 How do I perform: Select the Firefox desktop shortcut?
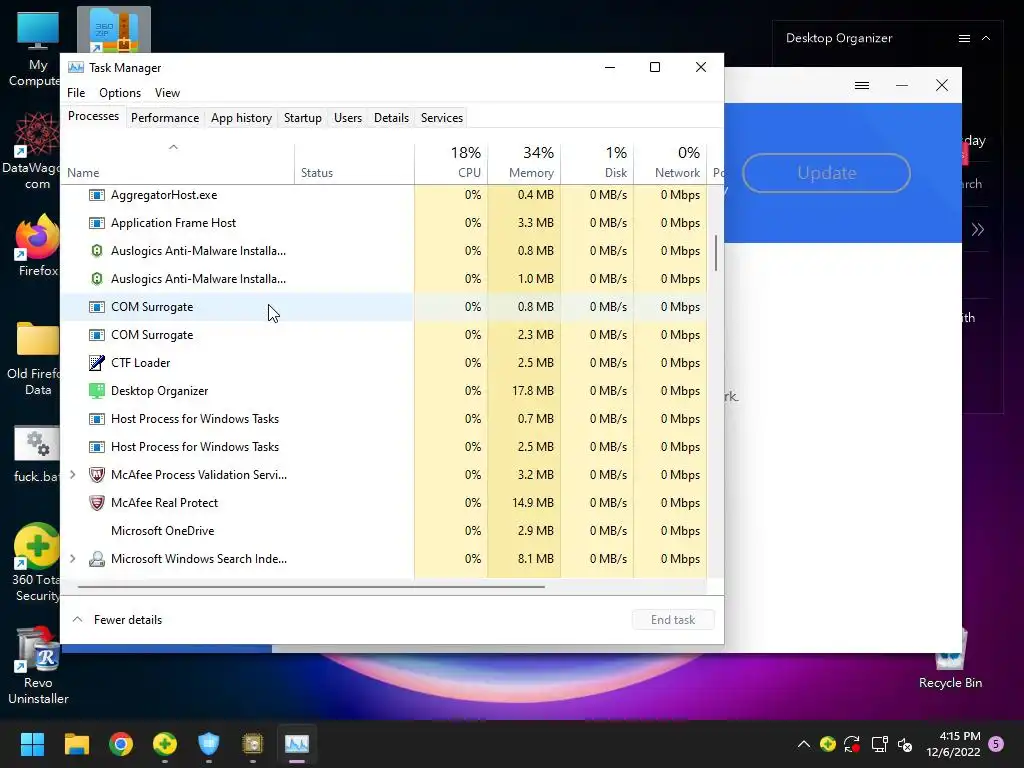[37, 245]
